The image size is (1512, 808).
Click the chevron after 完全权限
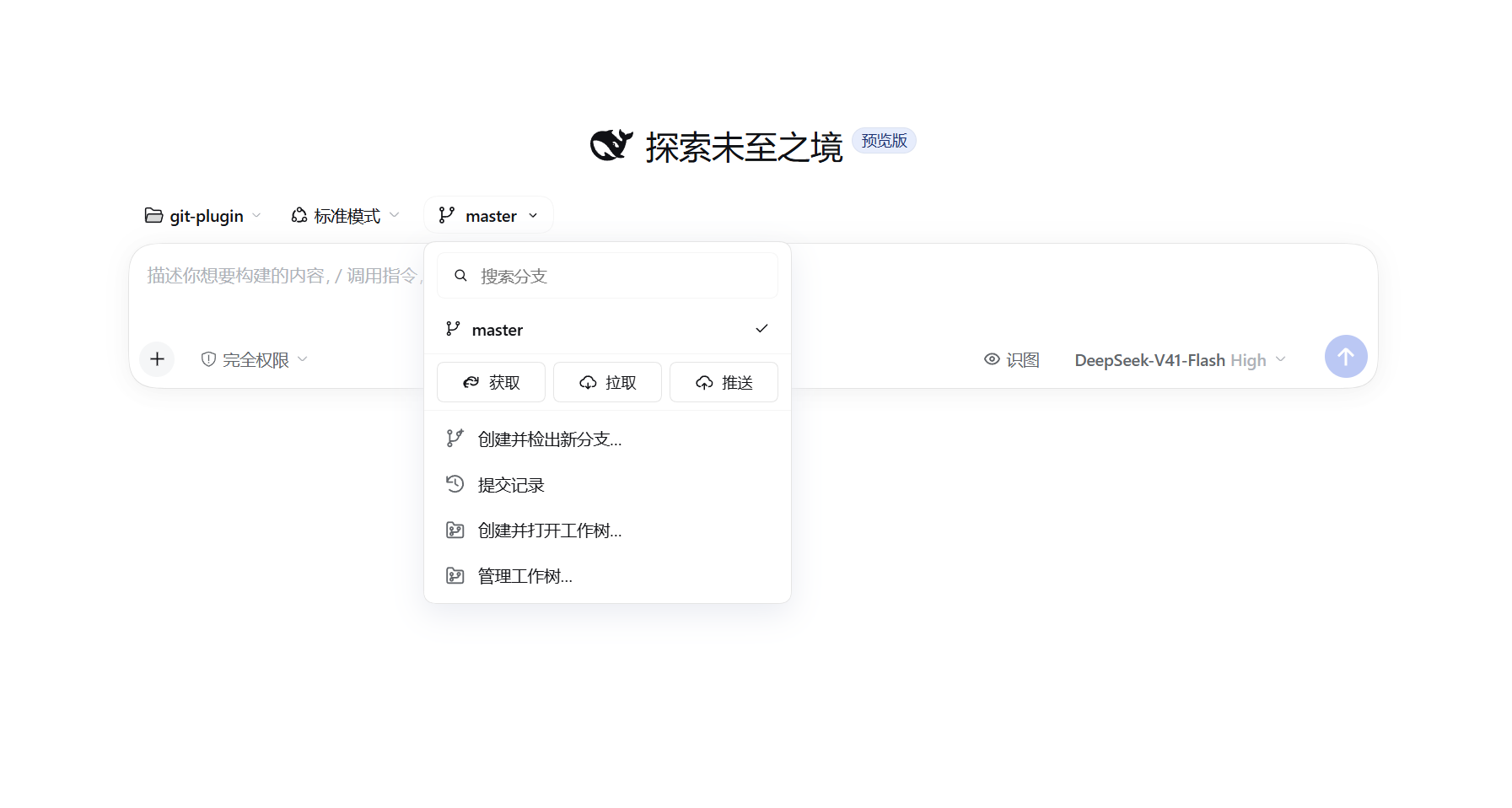[302, 359]
